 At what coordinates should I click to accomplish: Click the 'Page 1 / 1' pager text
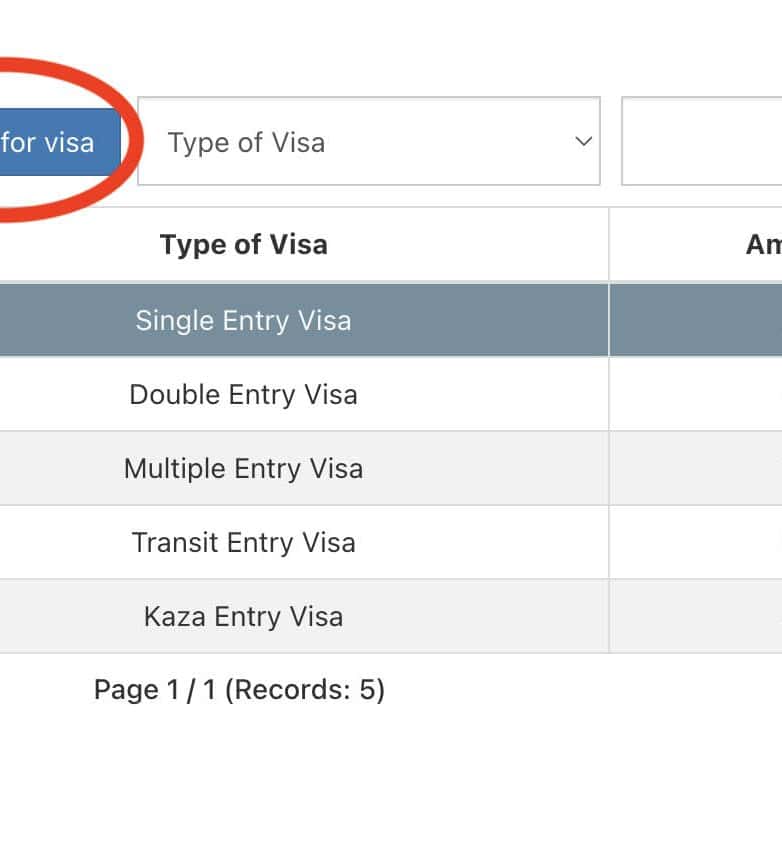click(154, 690)
